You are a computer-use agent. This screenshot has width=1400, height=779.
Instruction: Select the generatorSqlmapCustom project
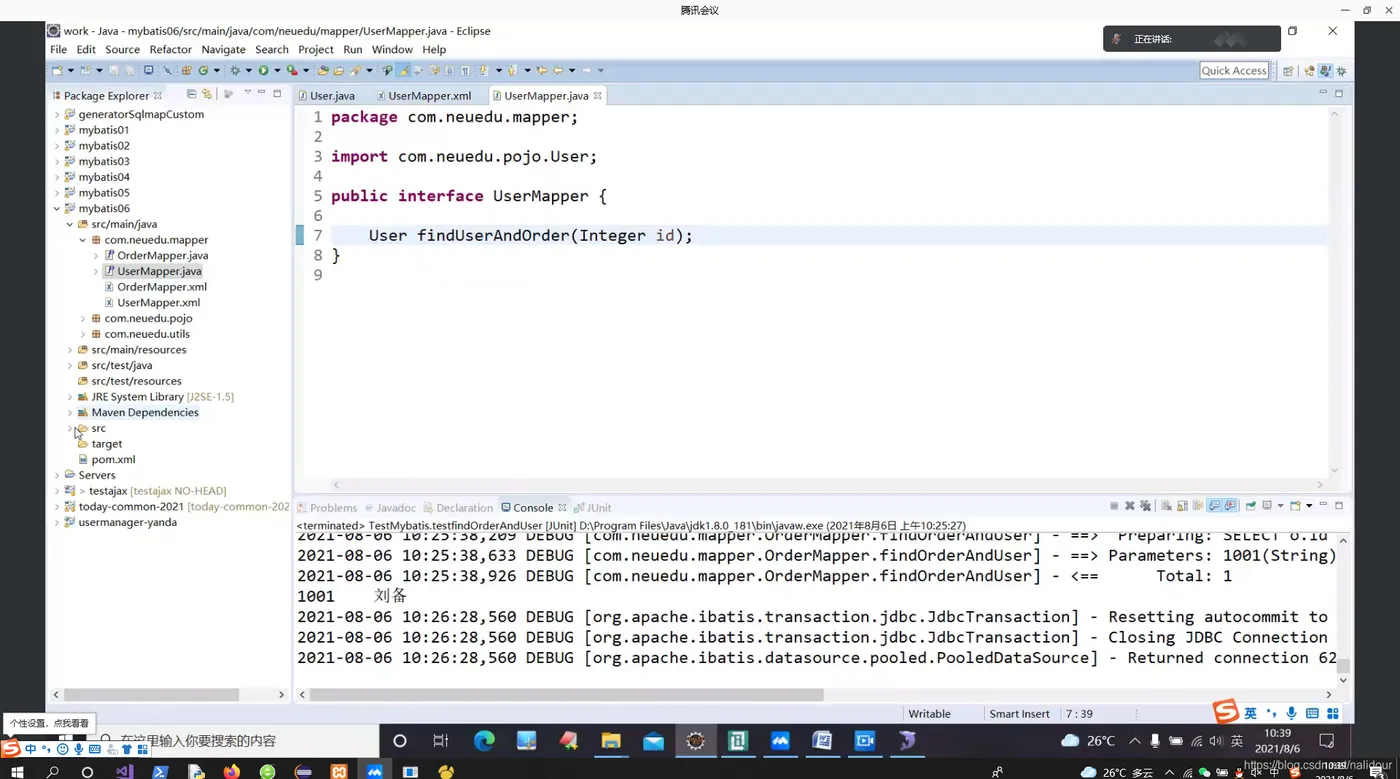click(x=141, y=115)
